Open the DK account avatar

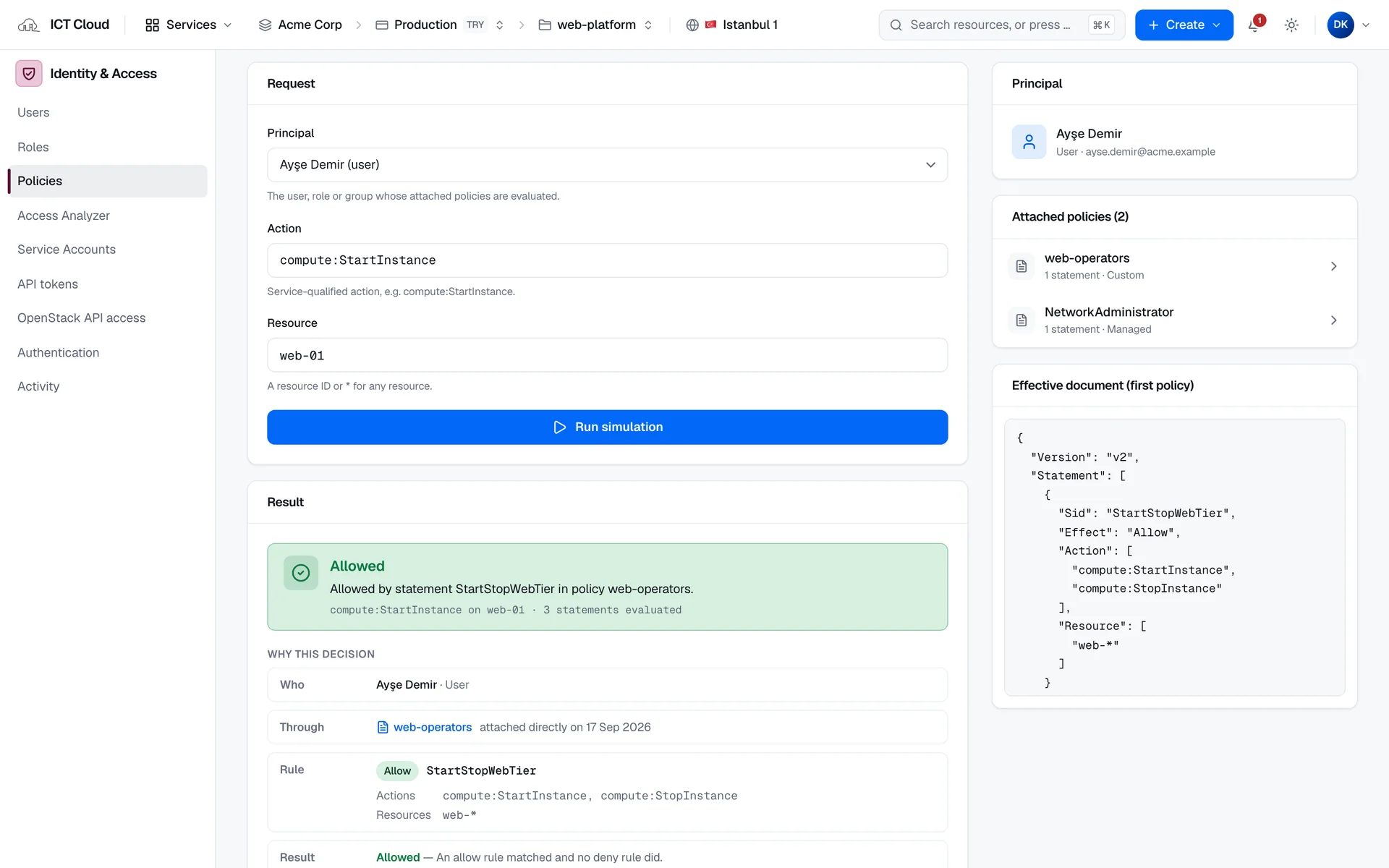tap(1341, 25)
